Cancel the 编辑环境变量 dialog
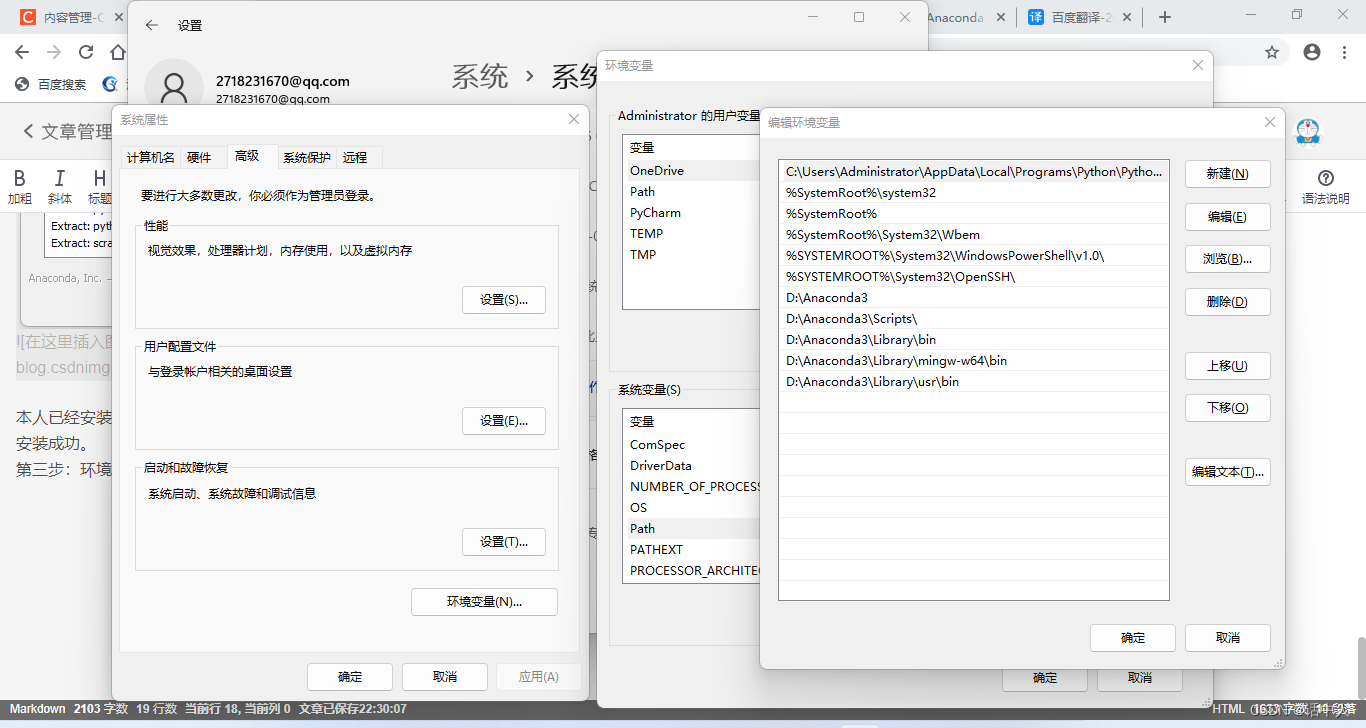Viewport: 1366px width, 728px height. pyautogui.click(x=1227, y=638)
